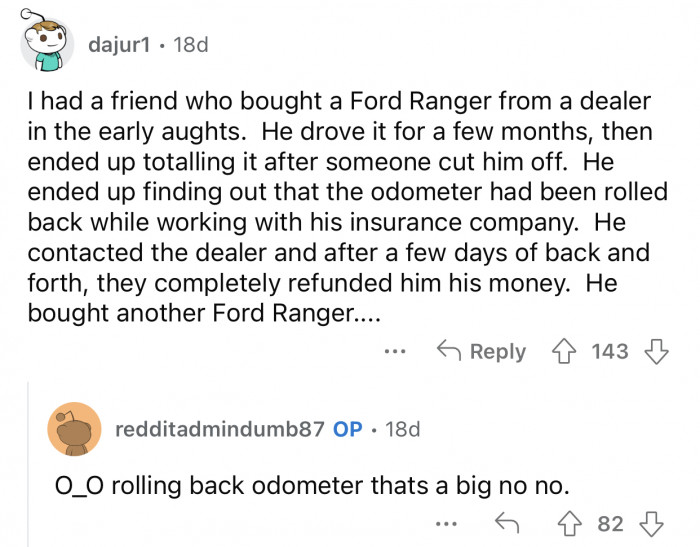Upvote dajur1's Ford Ranger comment

coord(563,351)
